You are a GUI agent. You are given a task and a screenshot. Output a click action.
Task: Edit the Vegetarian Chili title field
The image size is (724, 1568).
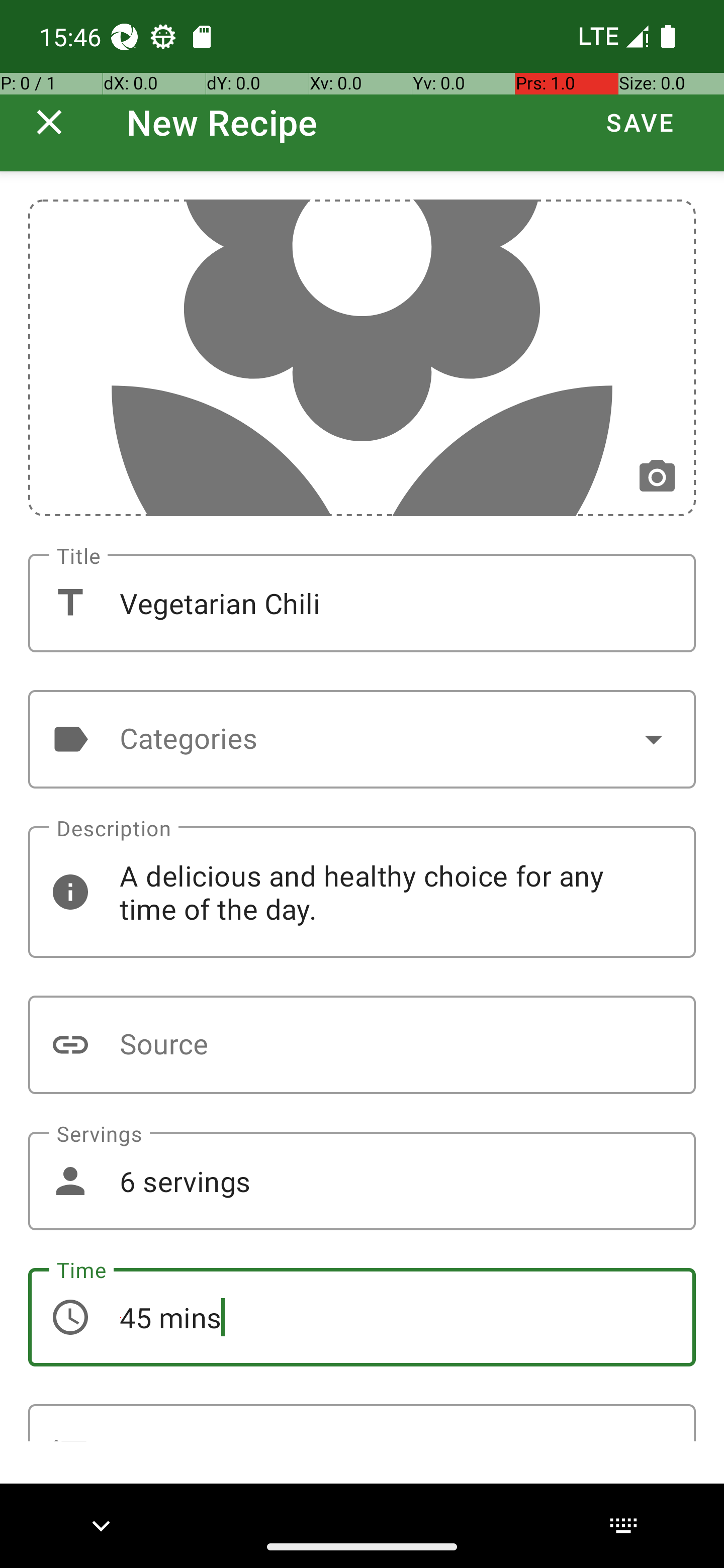361,603
